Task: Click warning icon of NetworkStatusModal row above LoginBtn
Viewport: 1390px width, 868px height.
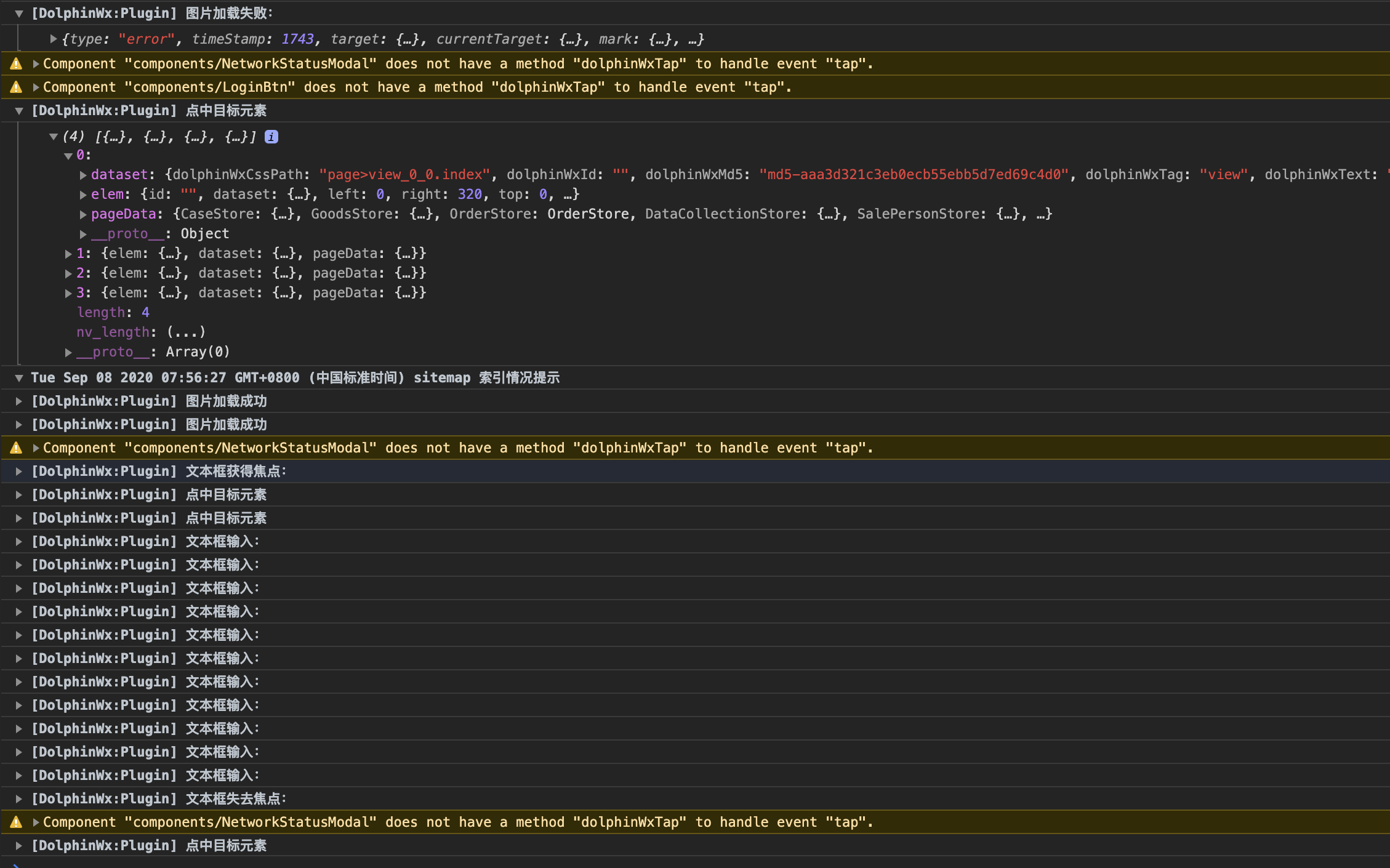Action: (16, 64)
